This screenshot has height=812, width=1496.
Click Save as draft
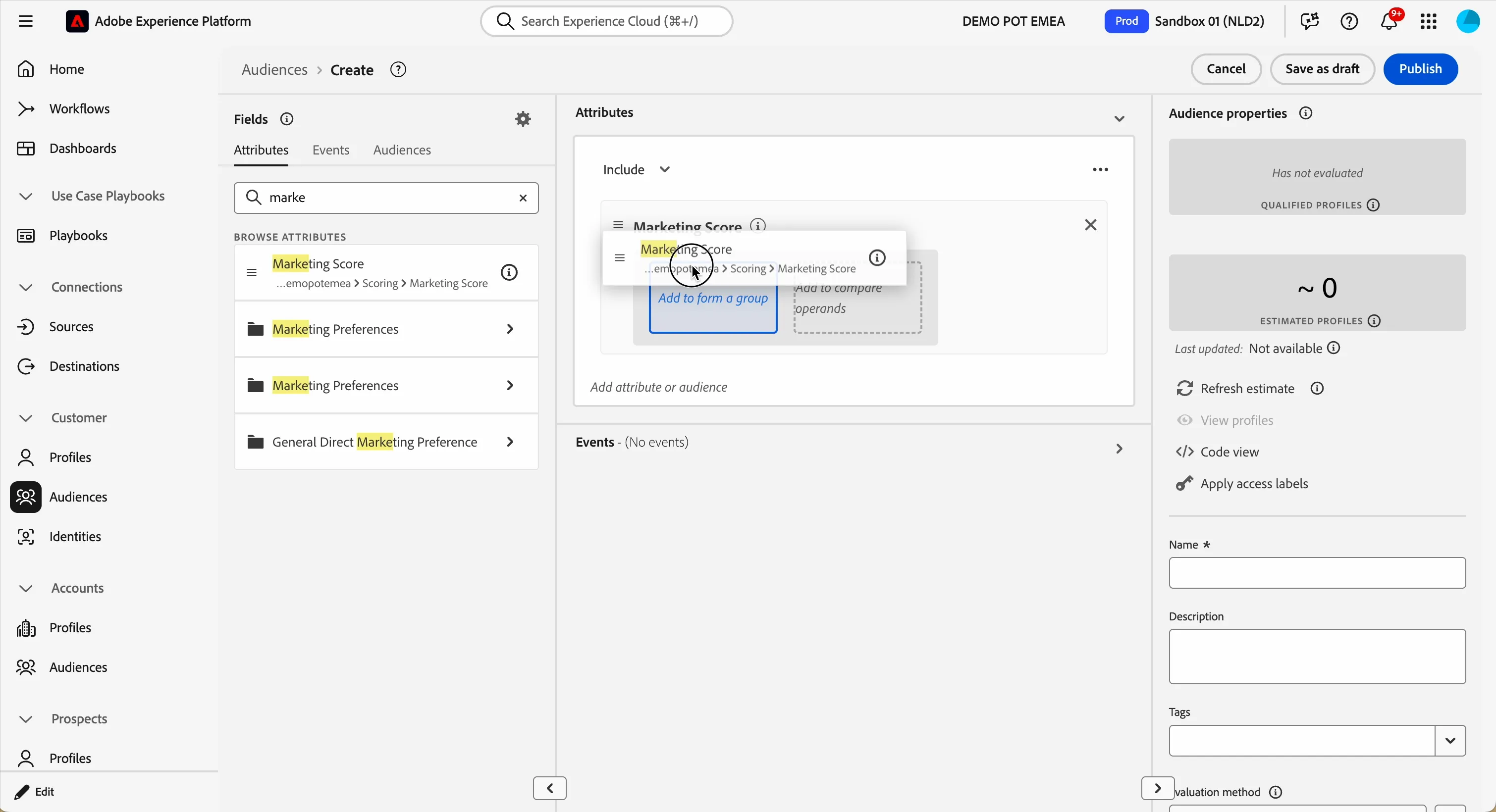(1322, 69)
